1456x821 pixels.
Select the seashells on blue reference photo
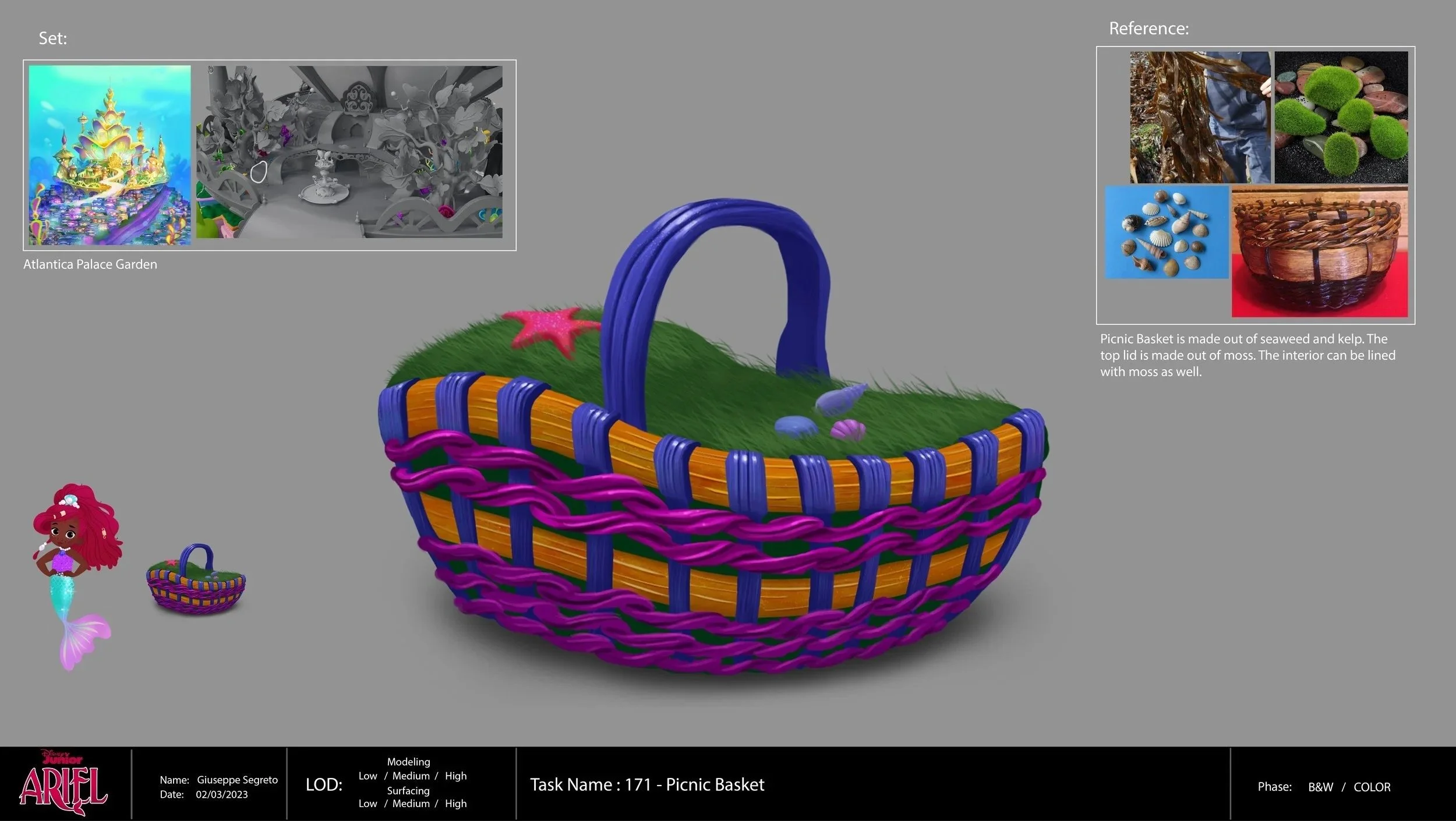(1167, 232)
